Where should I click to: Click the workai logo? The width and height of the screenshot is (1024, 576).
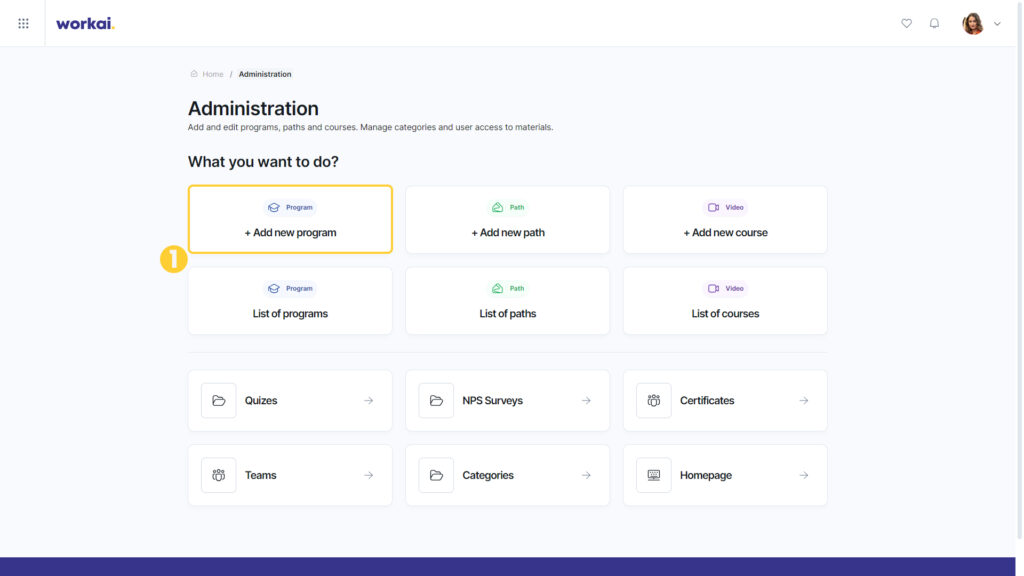85,24
